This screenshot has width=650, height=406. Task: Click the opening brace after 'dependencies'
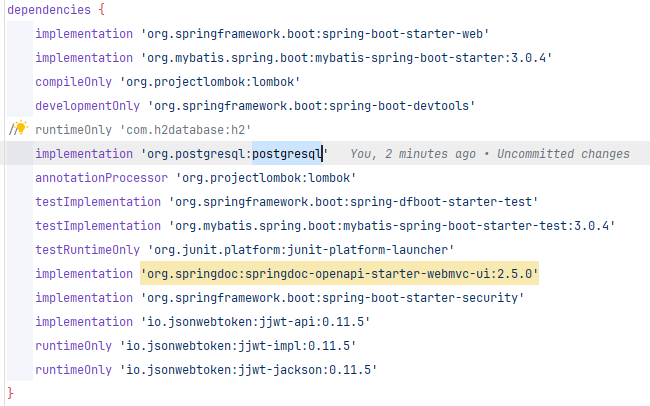[x=102, y=10]
